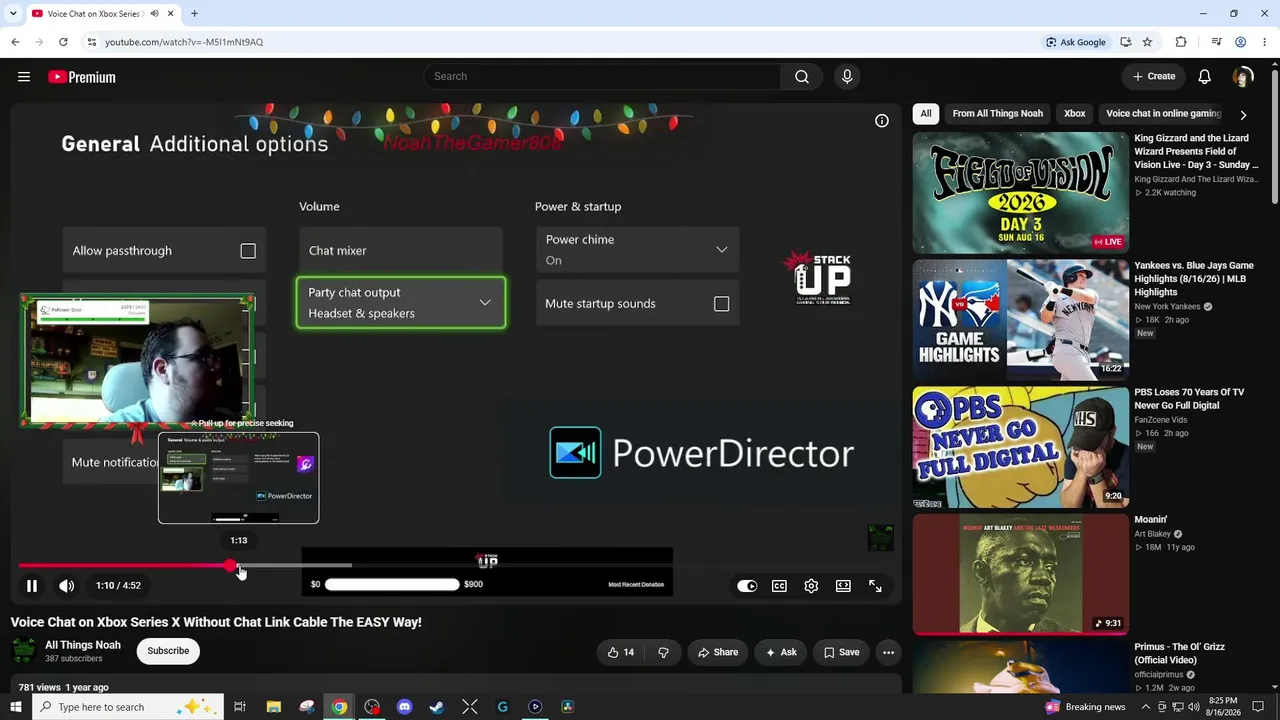Pause the video
This screenshot has height=720, width=1280.
coord(32,586)
